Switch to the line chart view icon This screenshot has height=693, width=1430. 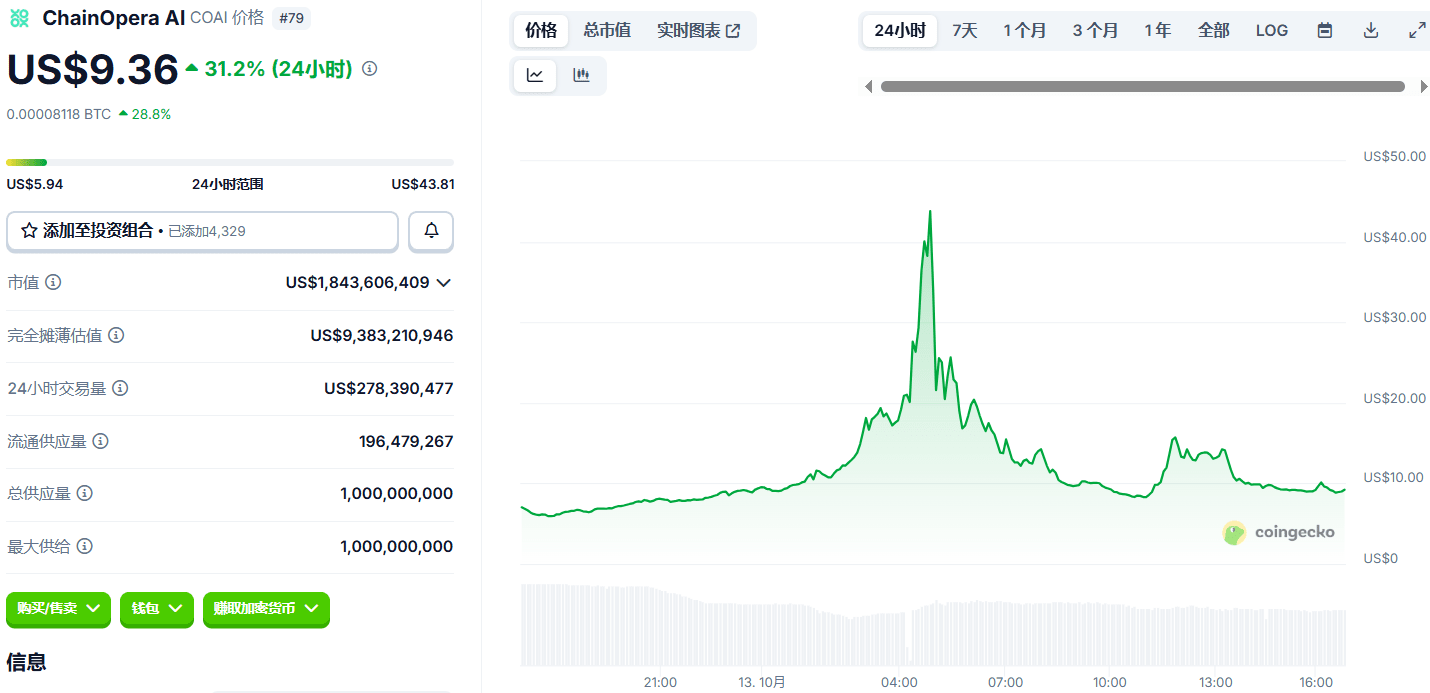(535, 75)
